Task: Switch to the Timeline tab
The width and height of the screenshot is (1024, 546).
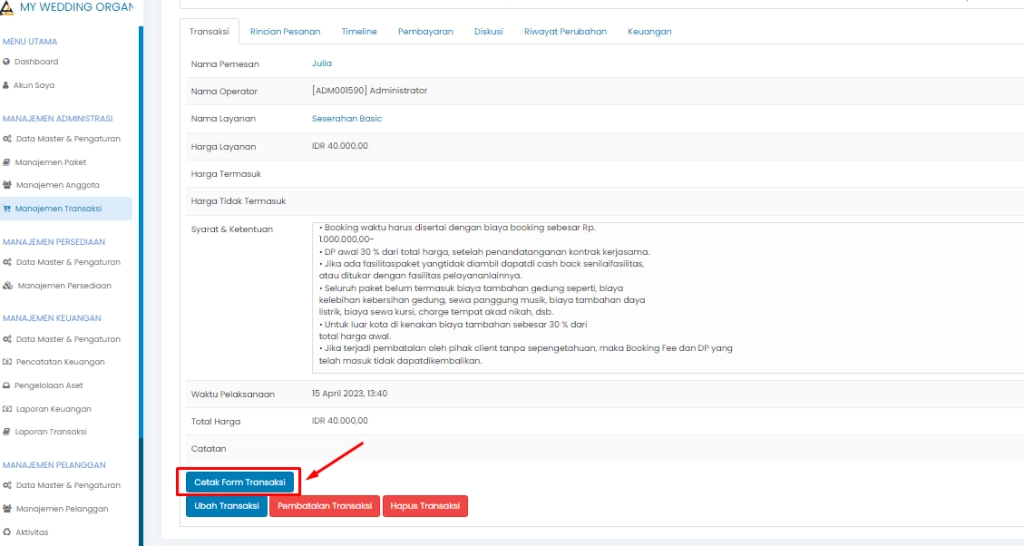Action: (x=359, y=32)
